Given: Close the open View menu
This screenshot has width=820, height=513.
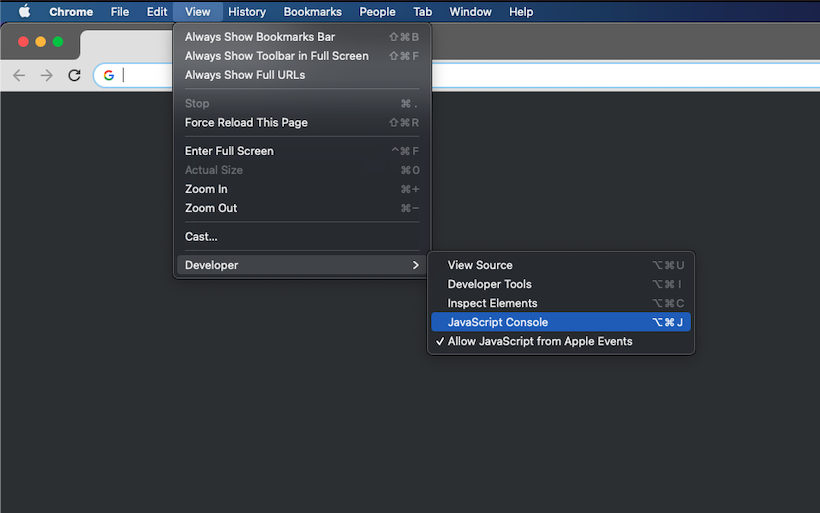Looking at the screenshot, I should click(x=198, y=12).
